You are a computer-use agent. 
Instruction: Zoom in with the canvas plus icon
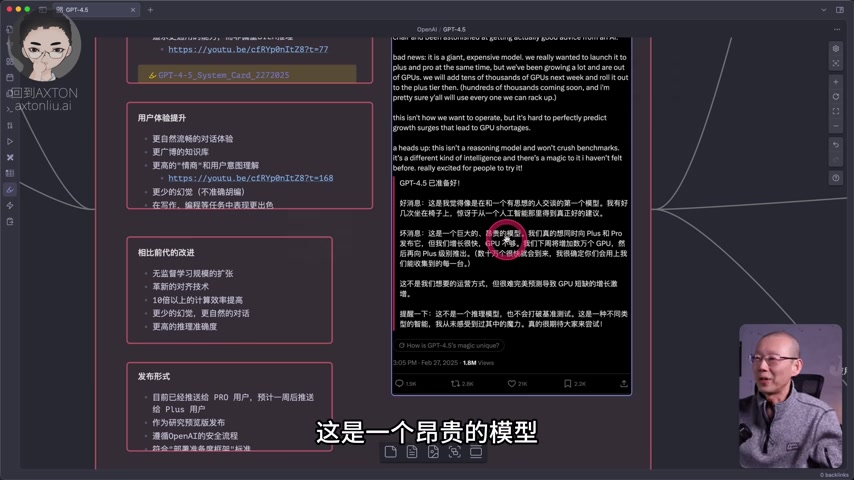coord(835,82)
